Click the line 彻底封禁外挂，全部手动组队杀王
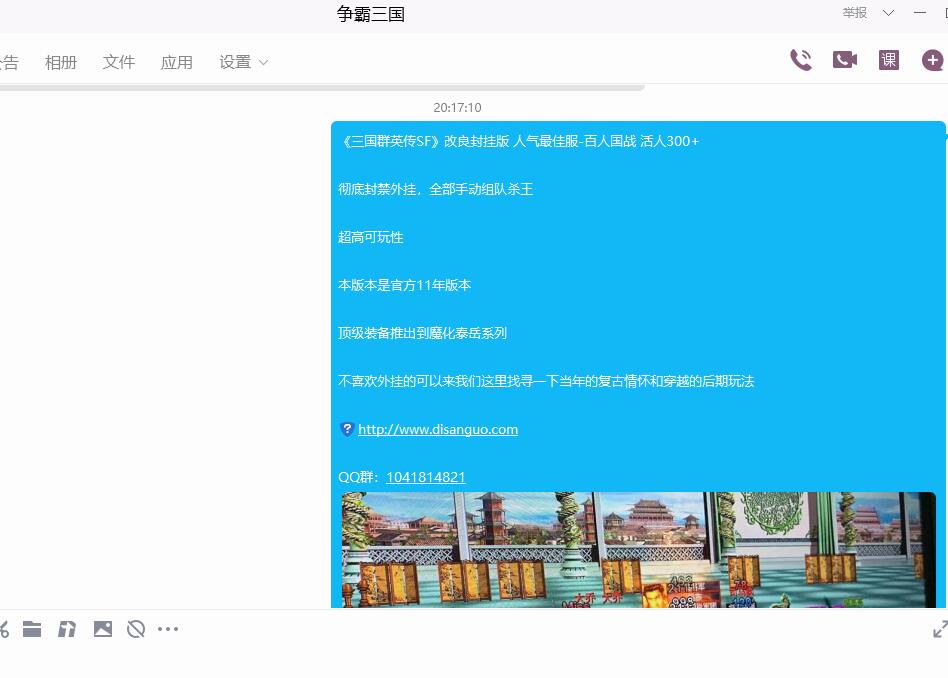Image resolution: width=948 pixels, height=678 pixels. (x=435, y=189)
